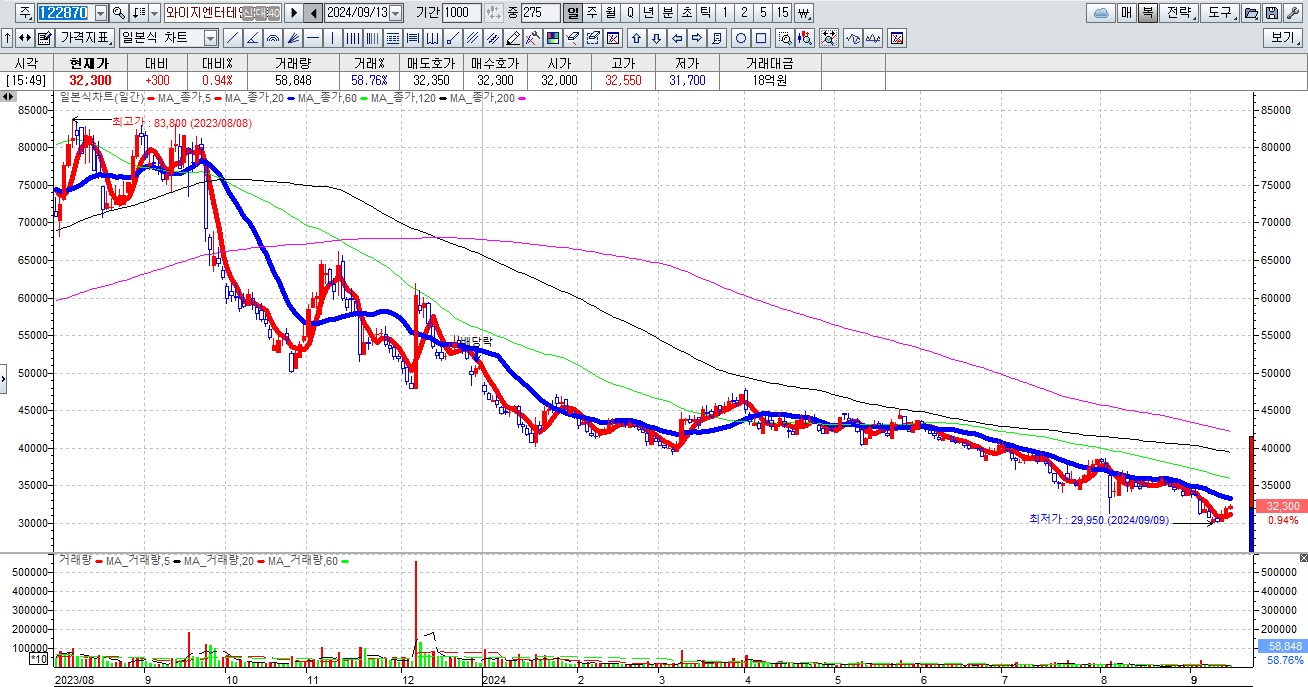Choose the 2-unit interval button
1308x687 pixels.
(x=744, y=13)
